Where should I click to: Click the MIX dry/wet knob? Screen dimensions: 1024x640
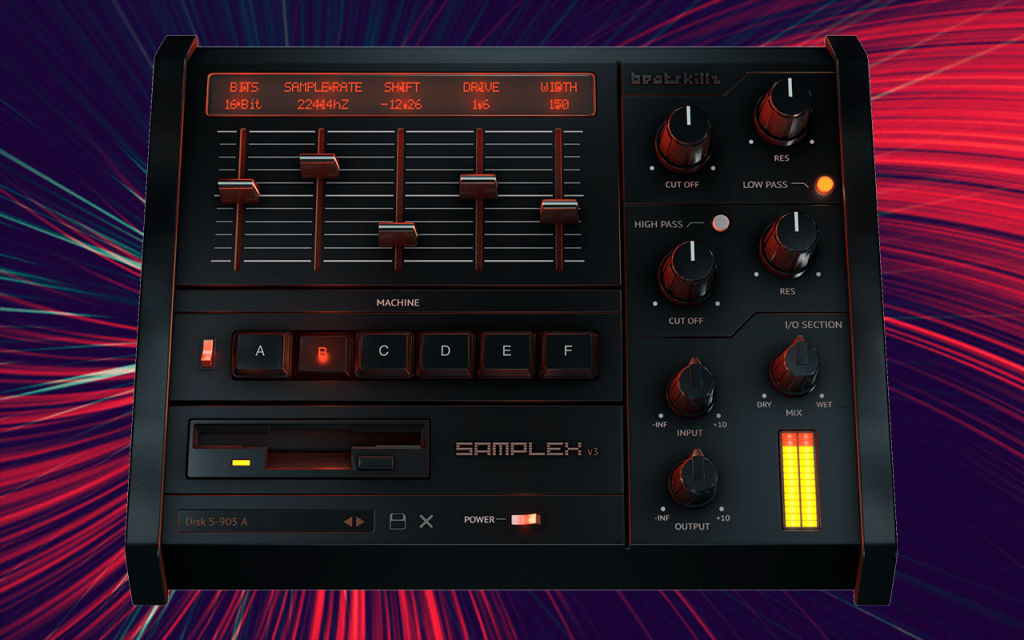(795, 368)
